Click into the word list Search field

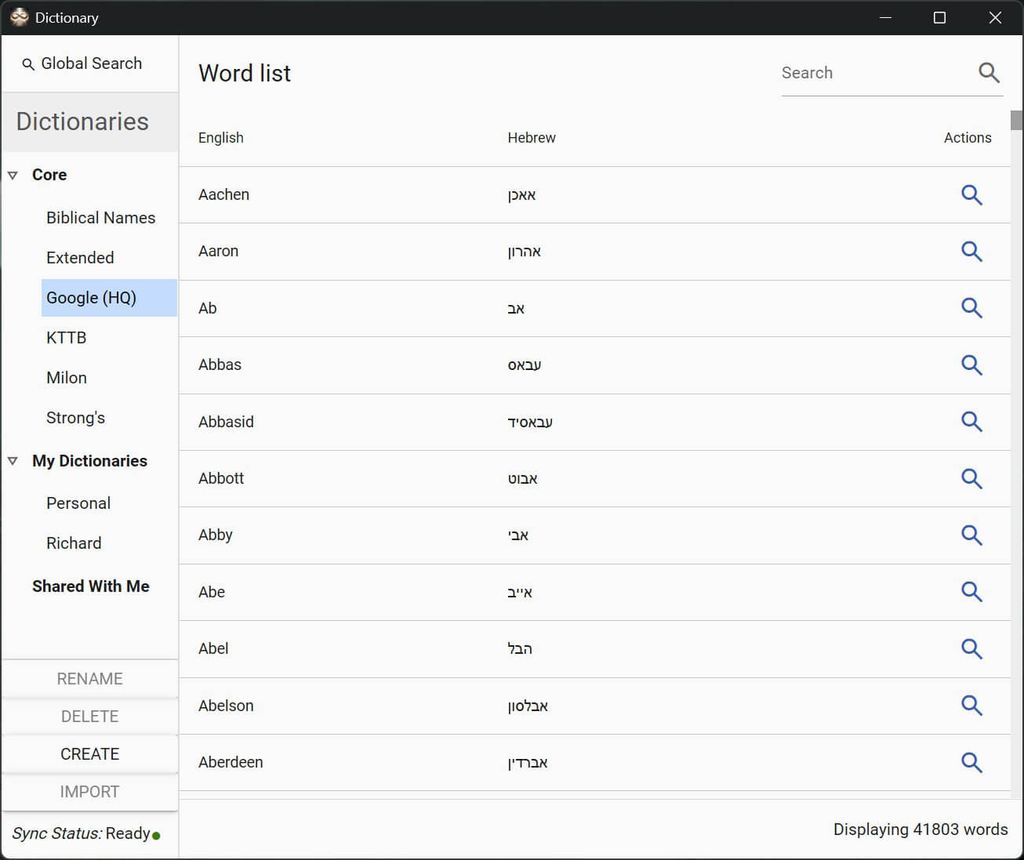872,73
